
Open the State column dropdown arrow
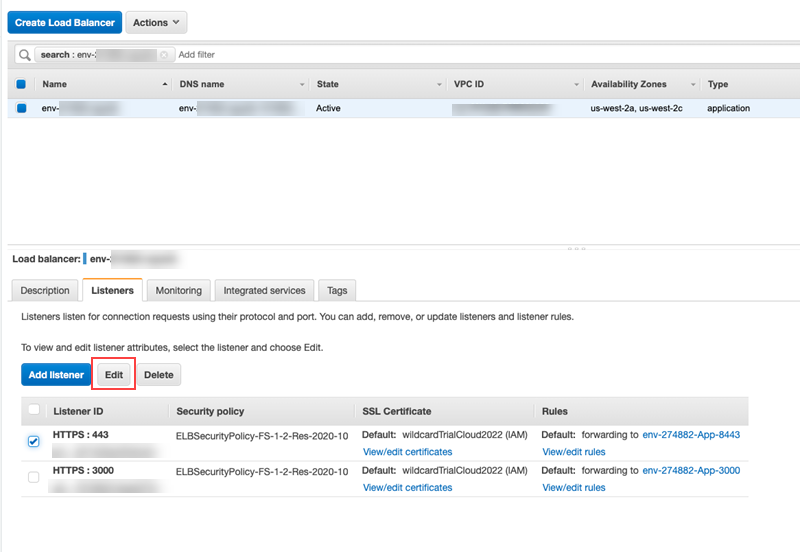point(439,84)
